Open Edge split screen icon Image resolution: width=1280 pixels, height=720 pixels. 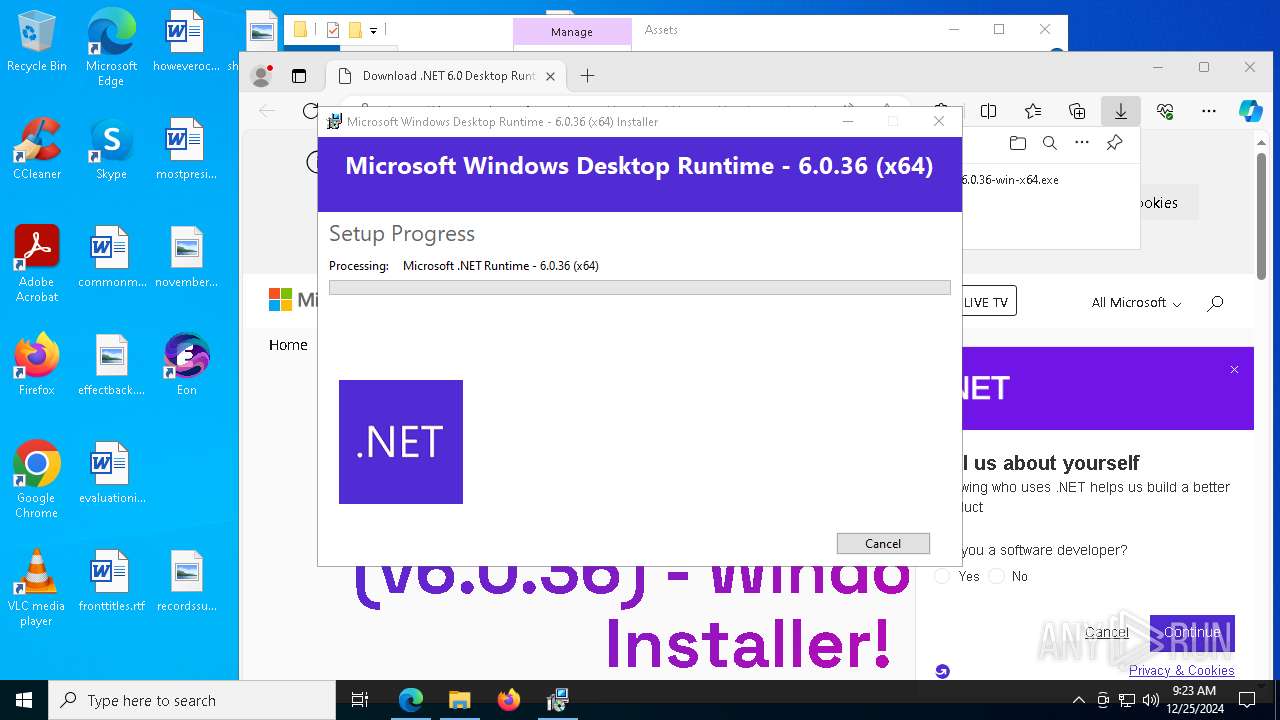(x=989, y=111)
